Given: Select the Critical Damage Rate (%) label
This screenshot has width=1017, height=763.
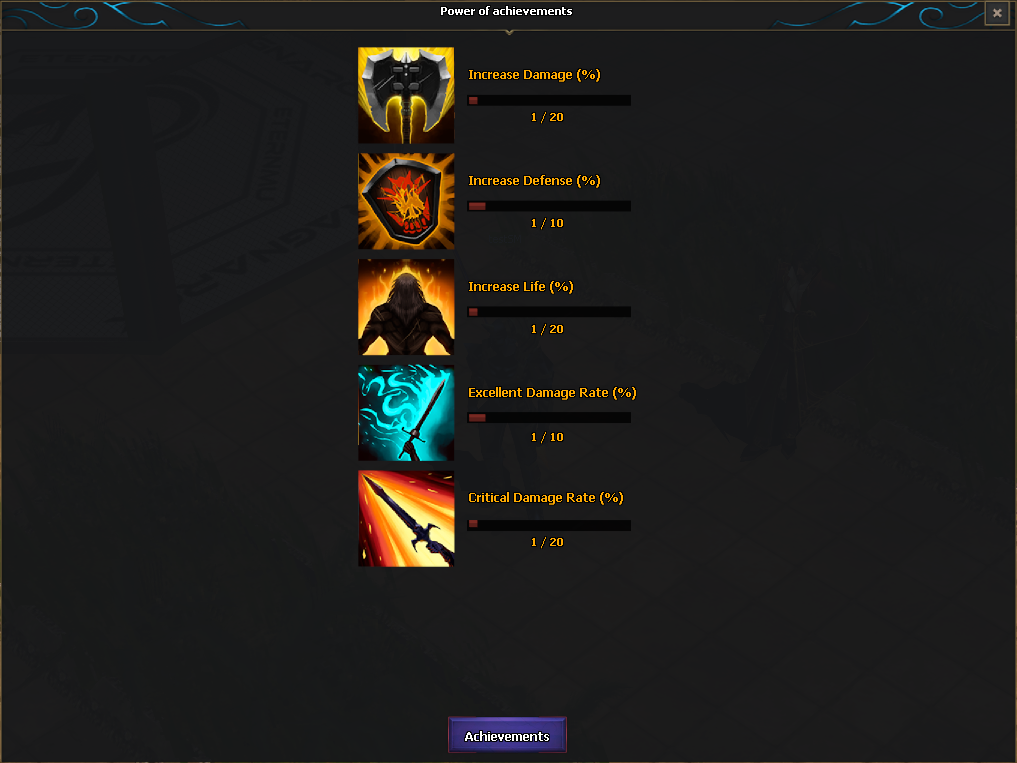Looking at the screenshot, I should 545,498.
